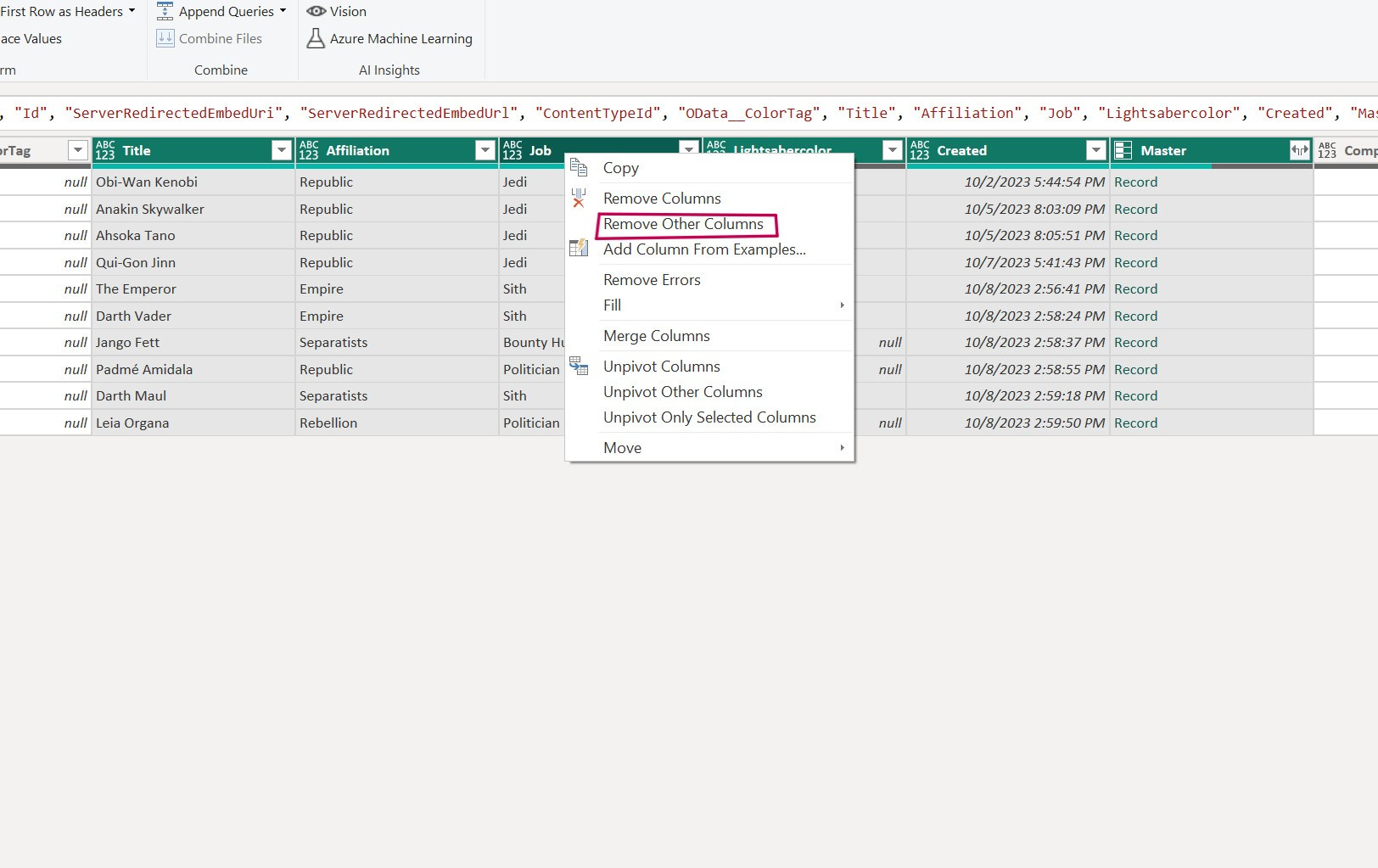This screenshot has width=1378, height=868.
Task: Click the Unpivot Columns icon in context menu
Action: (x=579, y=366)
